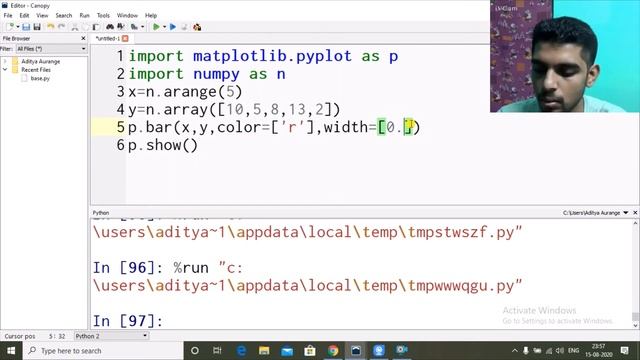Select Recent Files in file browser
Image resolution: width=640 pixels, height=360 pixels.
click(x=36, y=70)
